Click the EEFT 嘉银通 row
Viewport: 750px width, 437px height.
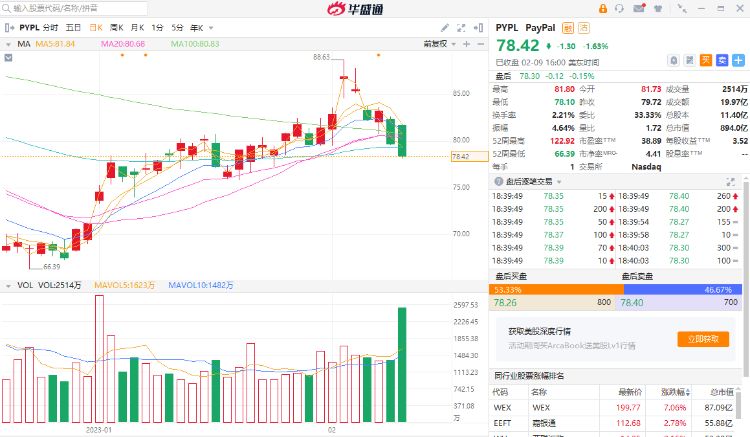coord(614,423)
